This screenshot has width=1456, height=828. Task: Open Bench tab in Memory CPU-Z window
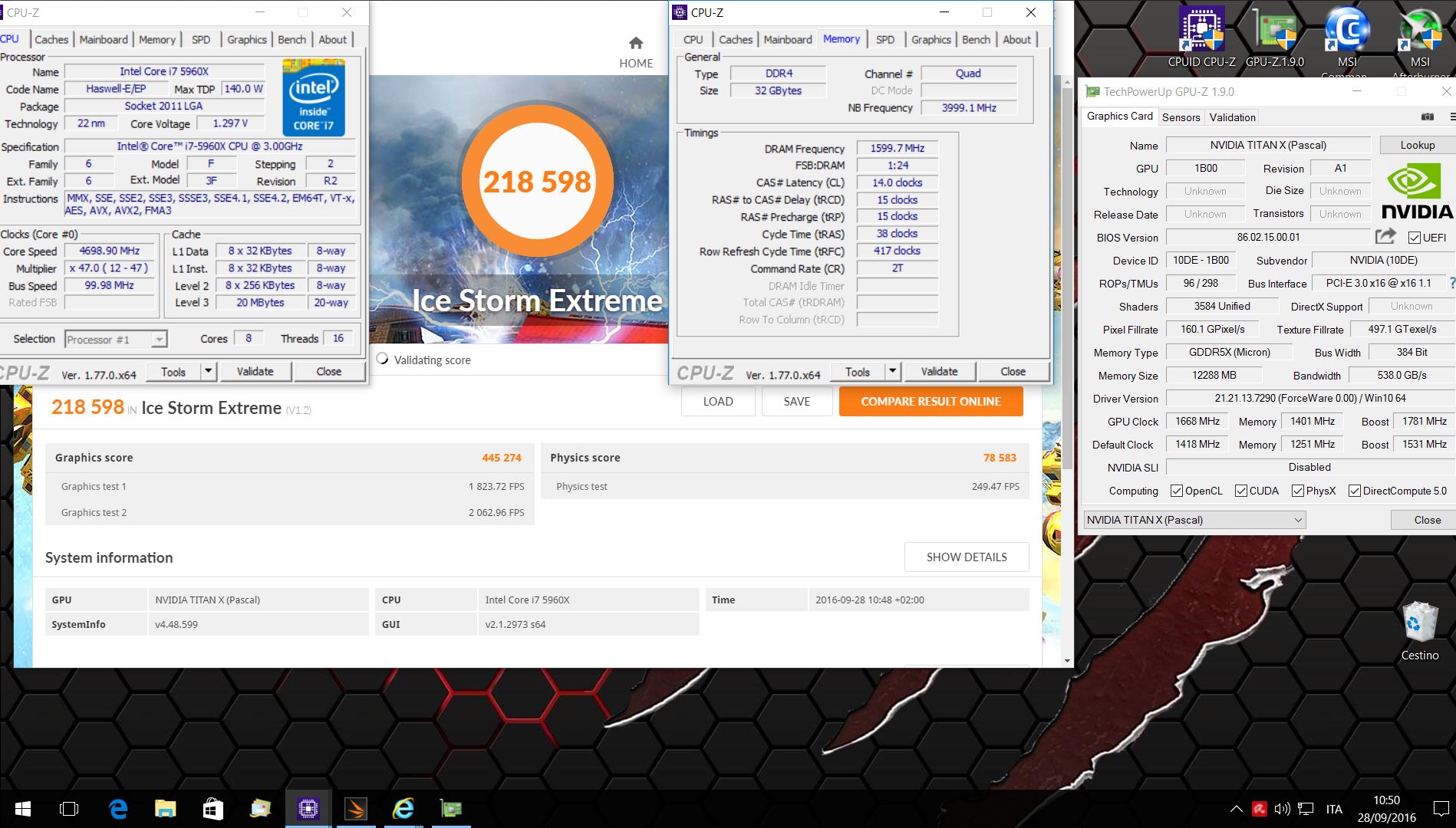click(x=976, y=39)
